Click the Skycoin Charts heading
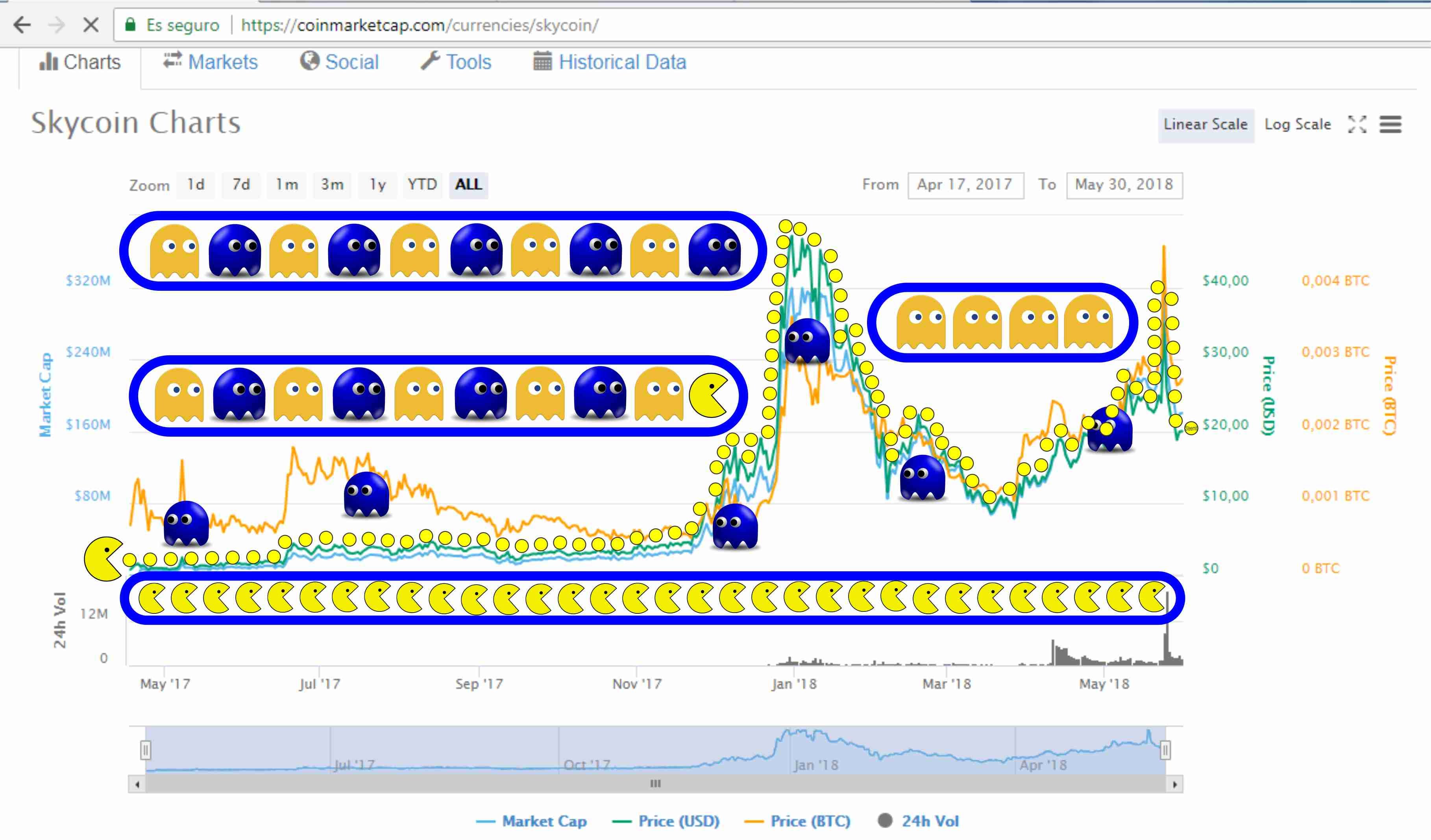The width and height of the screenshot is (1431, 840). click(x=136, y=123)
